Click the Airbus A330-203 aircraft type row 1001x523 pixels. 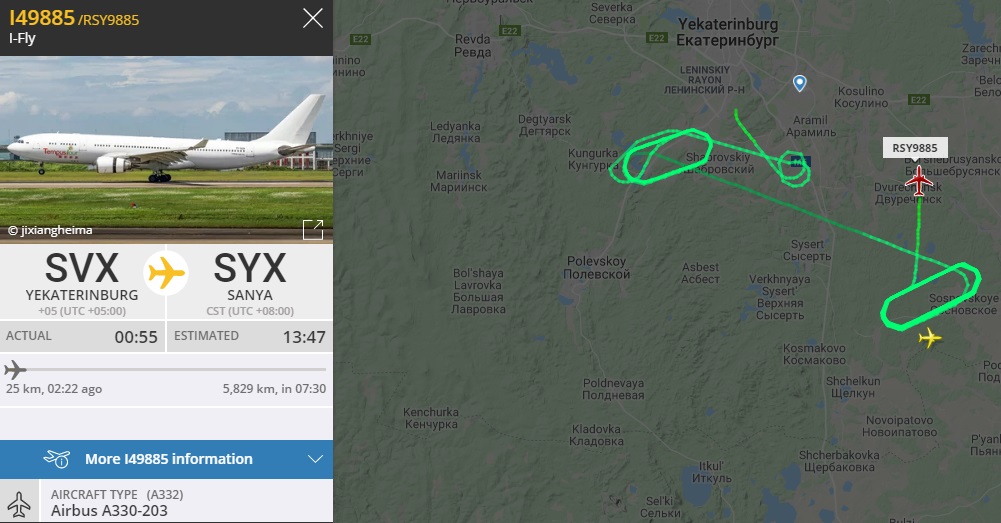(166, 502)
